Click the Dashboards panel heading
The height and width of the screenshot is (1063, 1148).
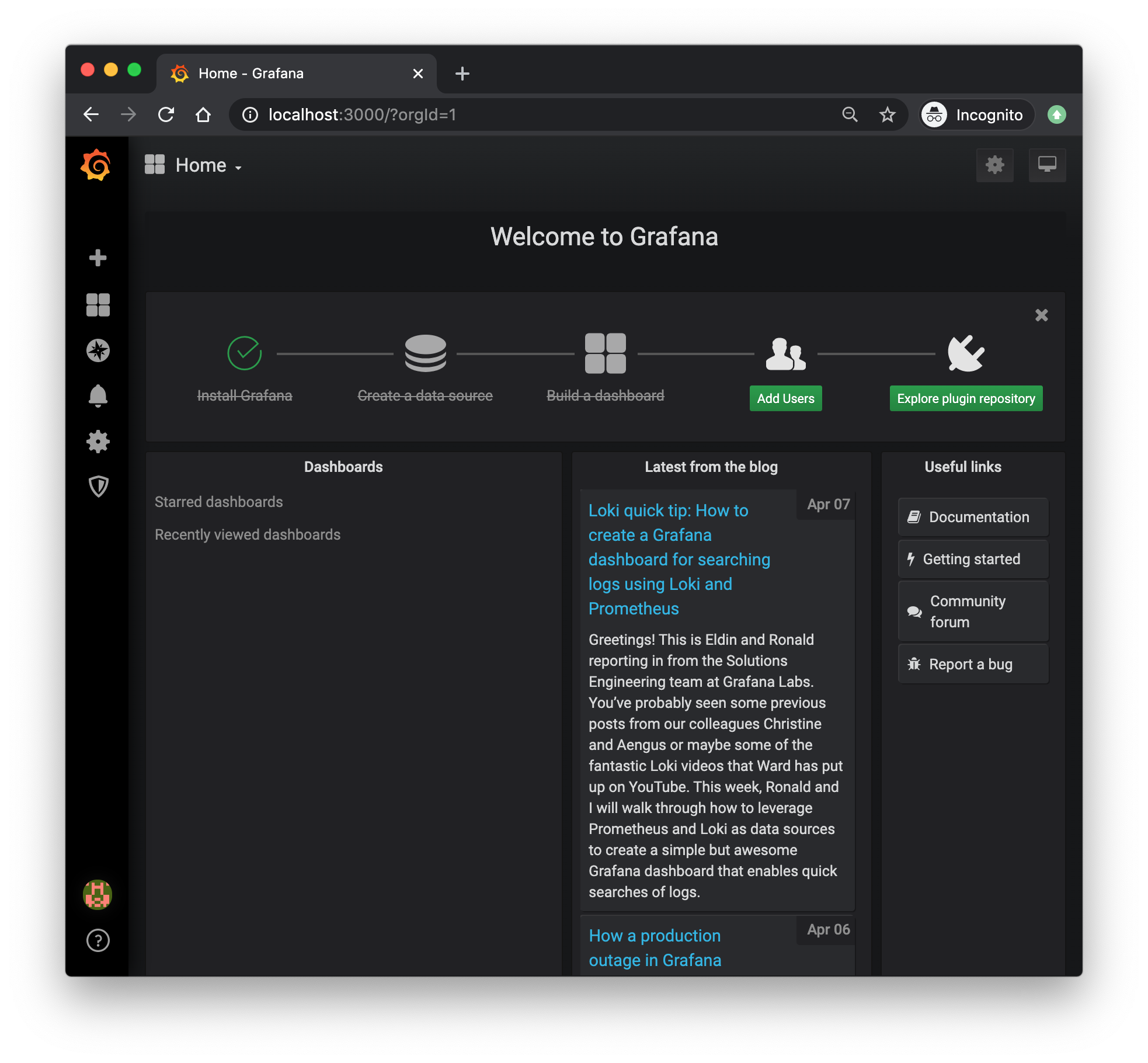[343, 467]
